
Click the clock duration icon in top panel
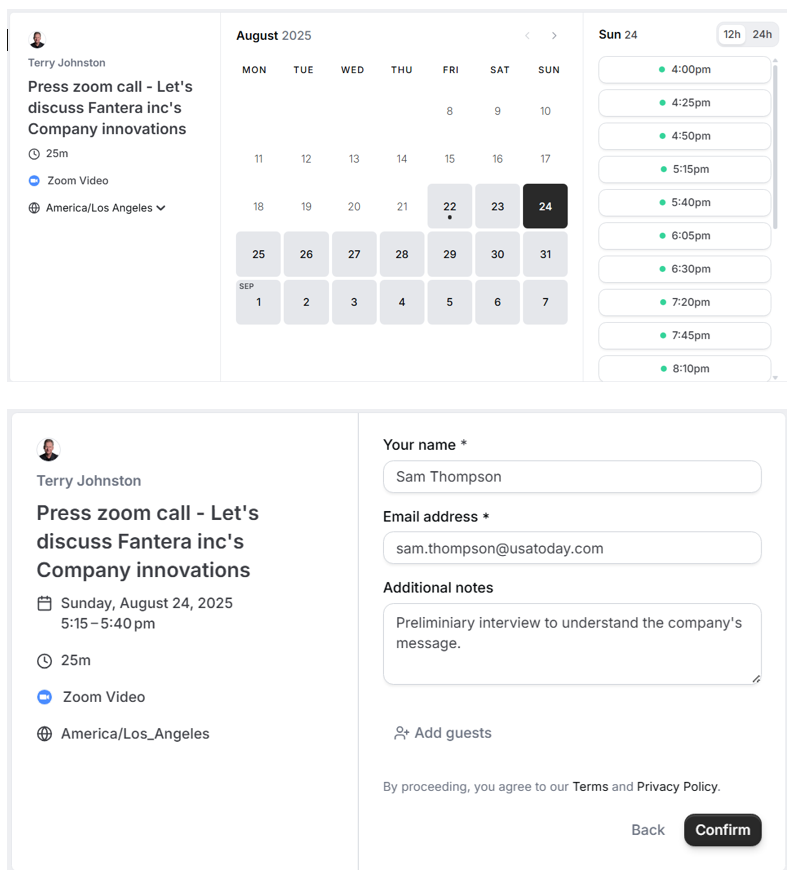34,154
